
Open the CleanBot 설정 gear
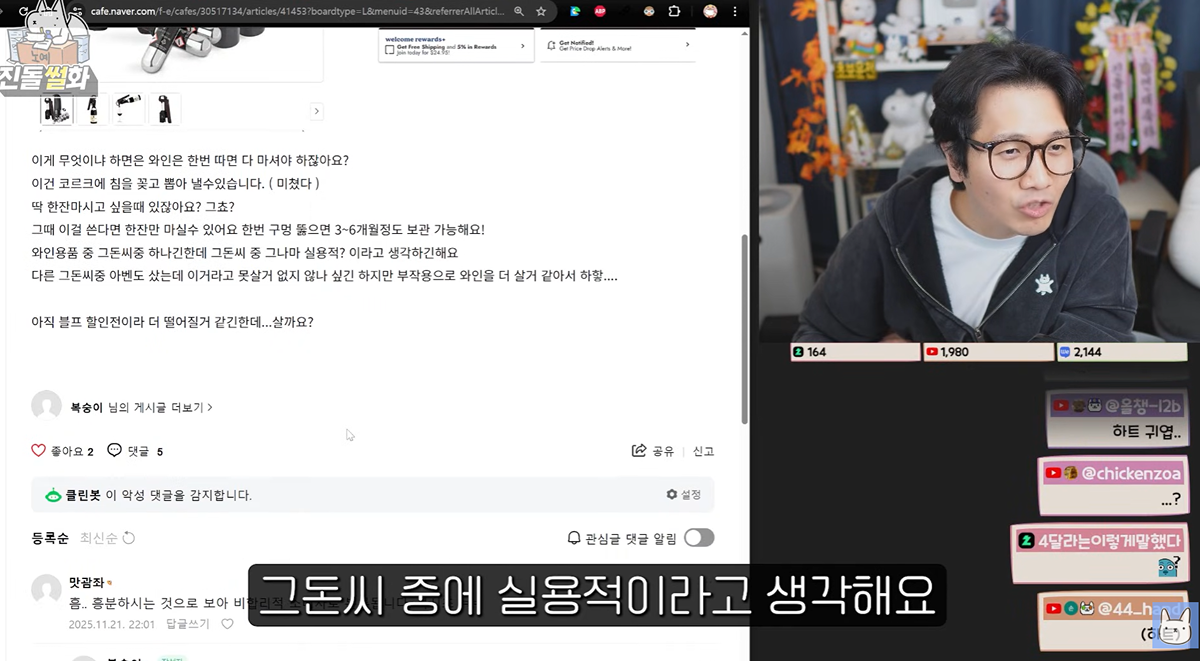tap(672, 495)
